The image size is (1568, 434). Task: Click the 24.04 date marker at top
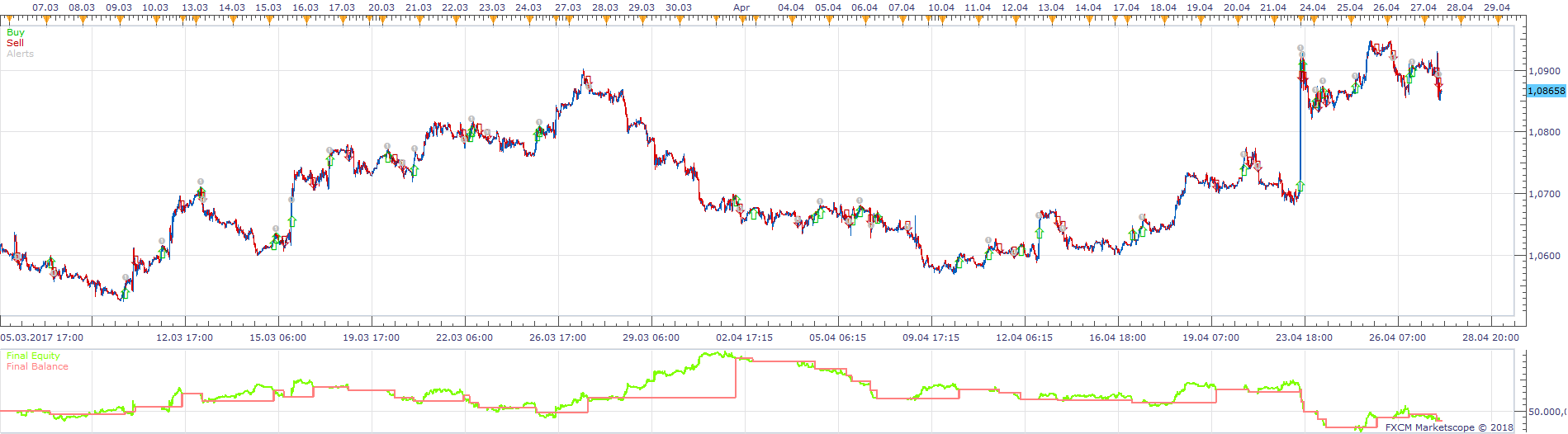tap(1313, 7)
